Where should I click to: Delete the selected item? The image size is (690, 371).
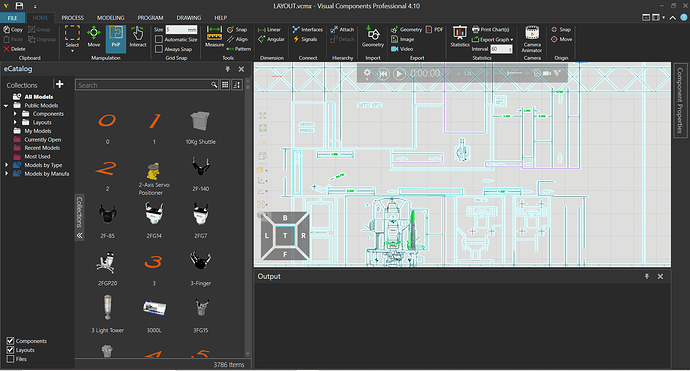[x=15, y=49]
